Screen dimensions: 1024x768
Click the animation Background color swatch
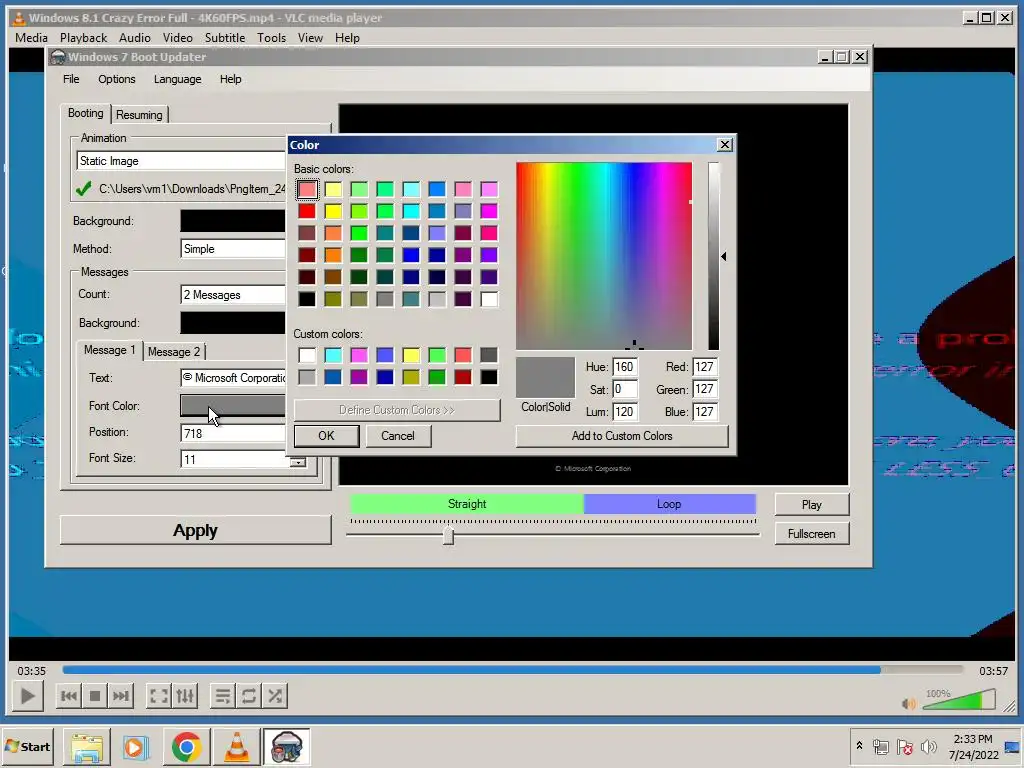click(x=233, y=221)
